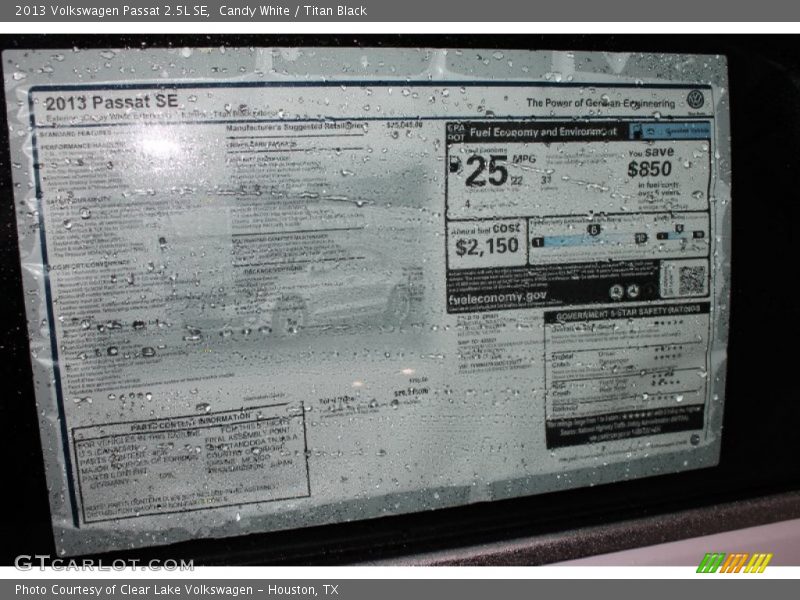This screenshot has width=800, height=600.
Task: Click the black safety ratings footer note
Action: point(623,427)
